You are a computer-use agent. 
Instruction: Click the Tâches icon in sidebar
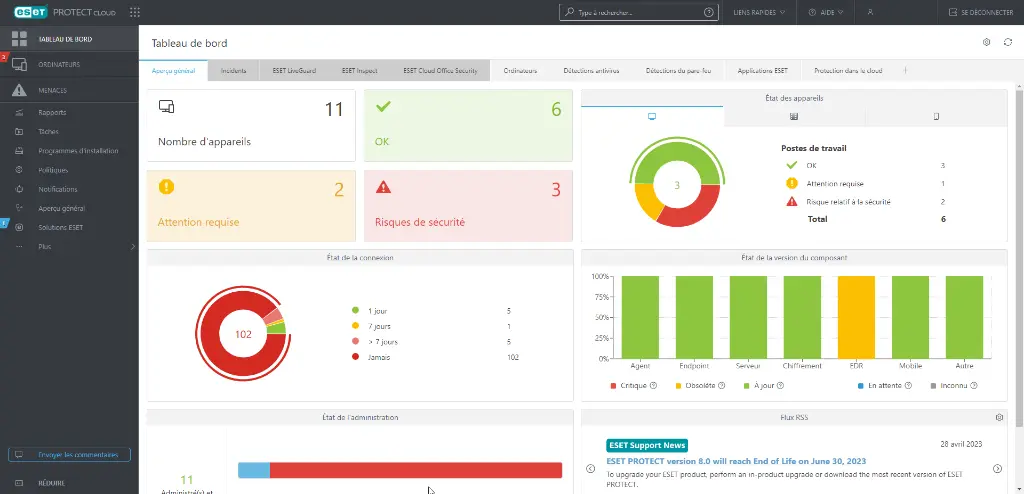[19, 131]
